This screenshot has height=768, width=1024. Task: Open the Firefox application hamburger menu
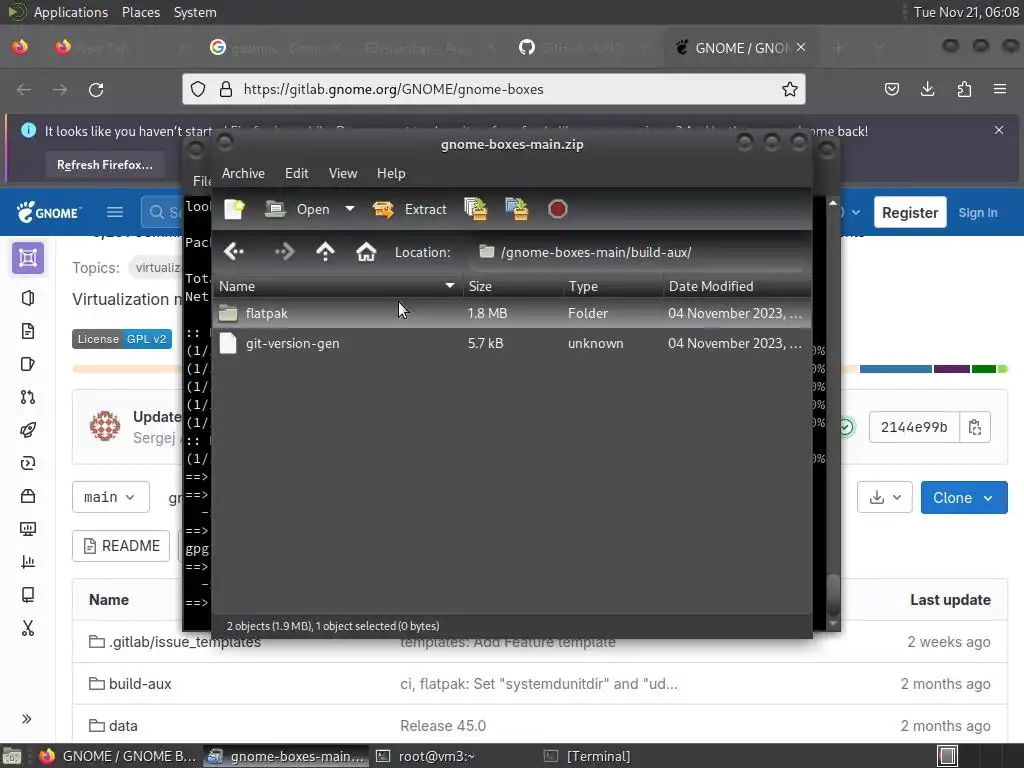[1000, 89]
